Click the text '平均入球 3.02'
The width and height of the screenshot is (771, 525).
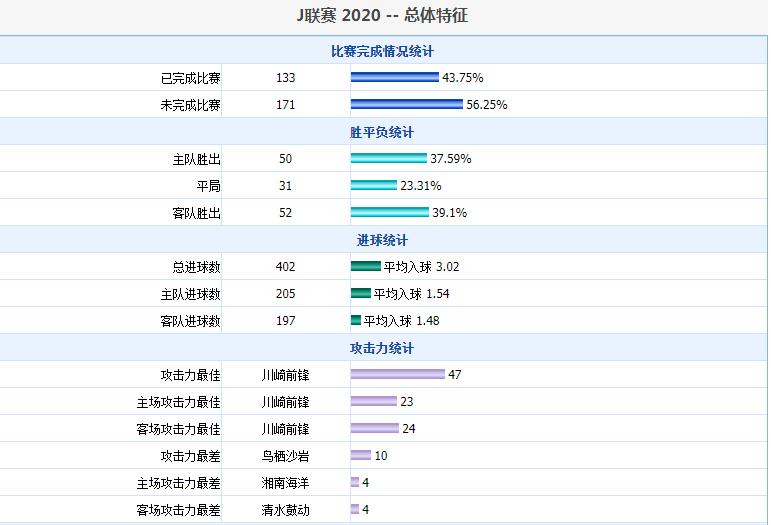[x=421, y=267]
